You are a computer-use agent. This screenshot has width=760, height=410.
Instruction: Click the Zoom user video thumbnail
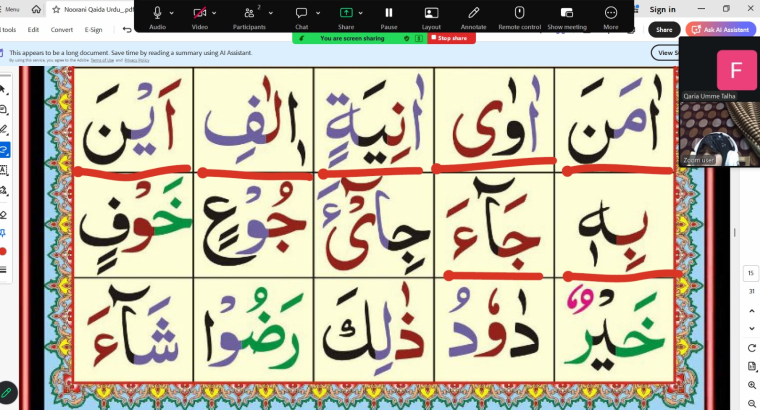pos(719,134)
